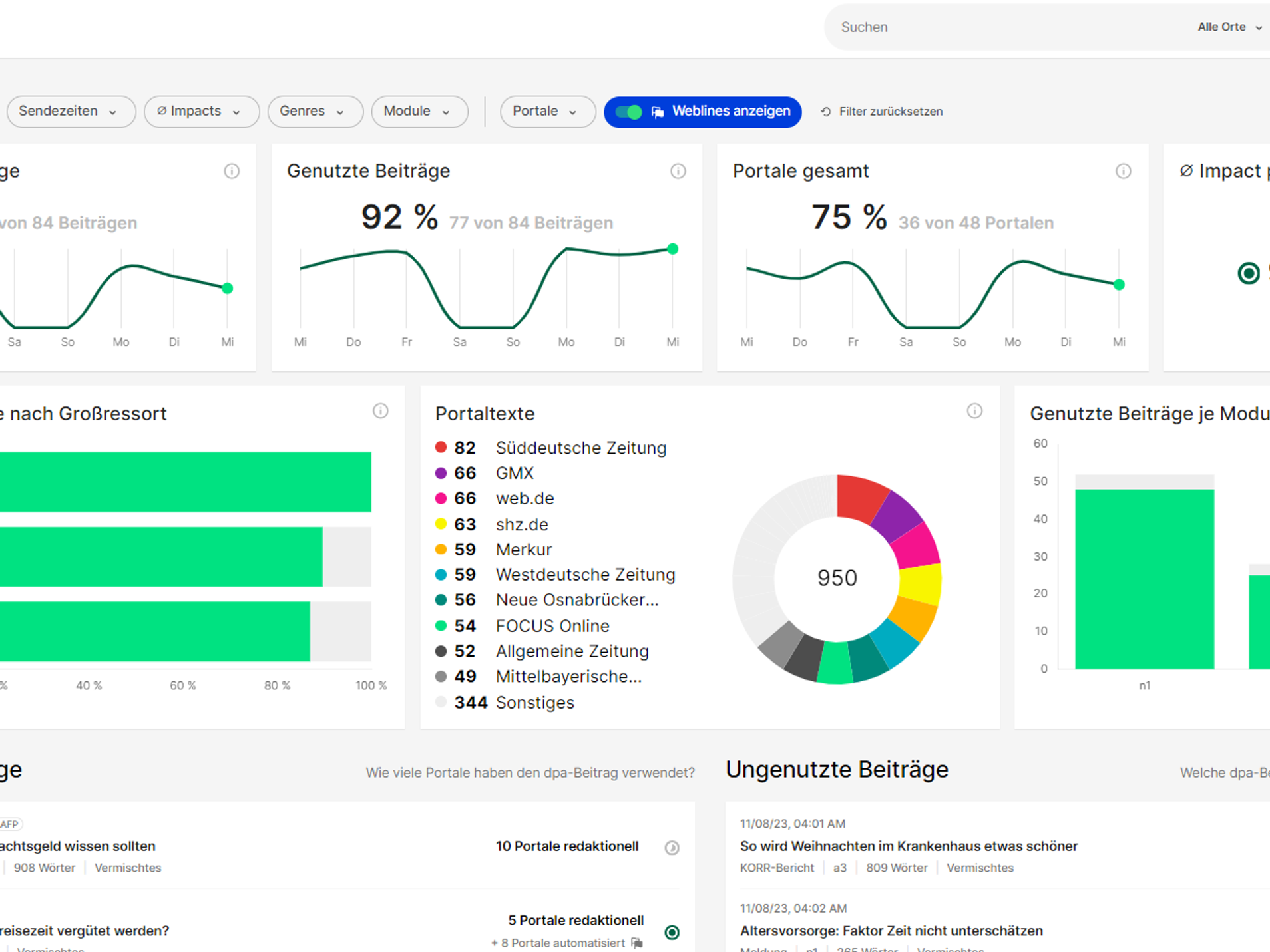Toggle the Weblines anzeigen switch off

628,112
